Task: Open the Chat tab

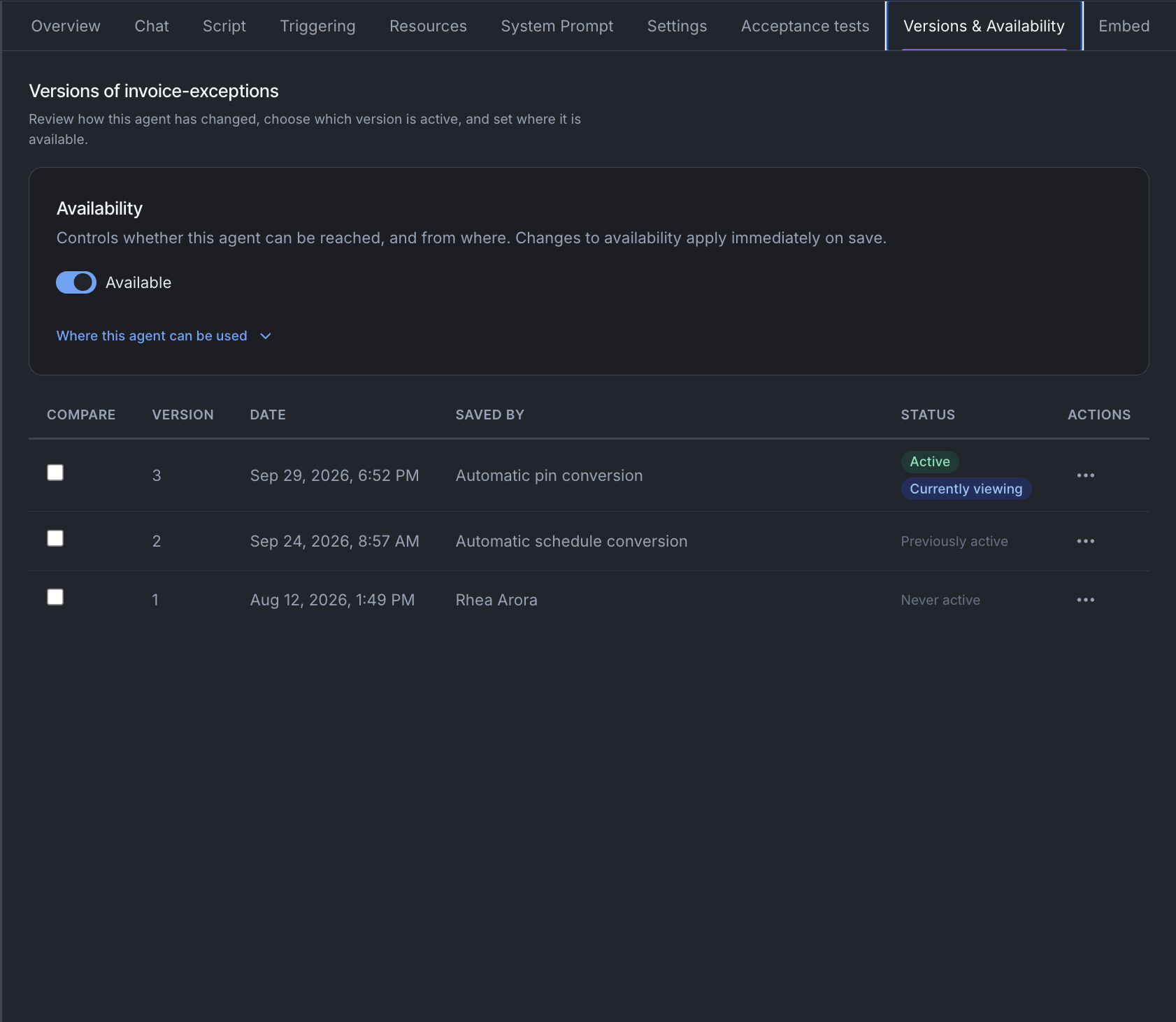Action: tap(152, 26)
